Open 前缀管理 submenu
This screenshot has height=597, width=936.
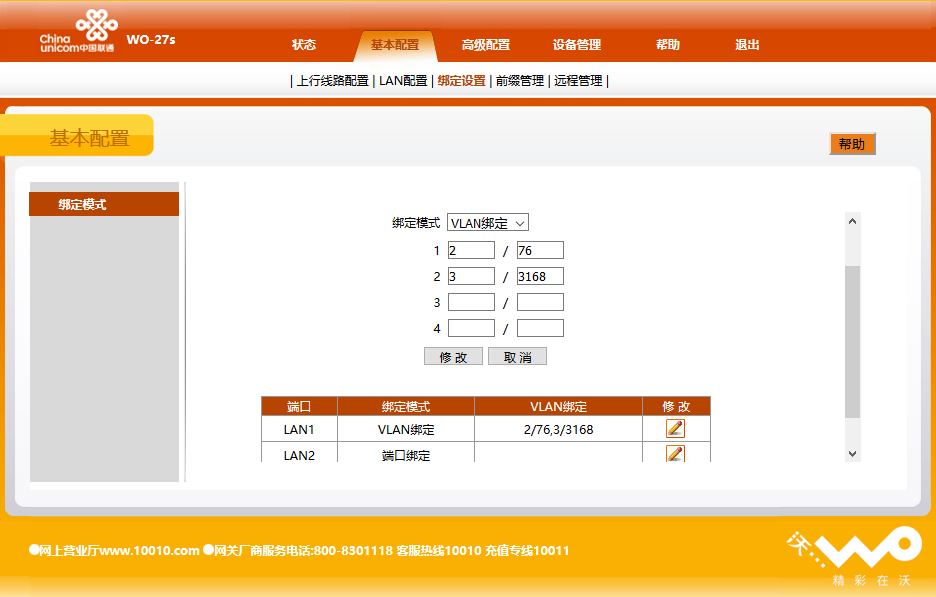click(520, 81)
